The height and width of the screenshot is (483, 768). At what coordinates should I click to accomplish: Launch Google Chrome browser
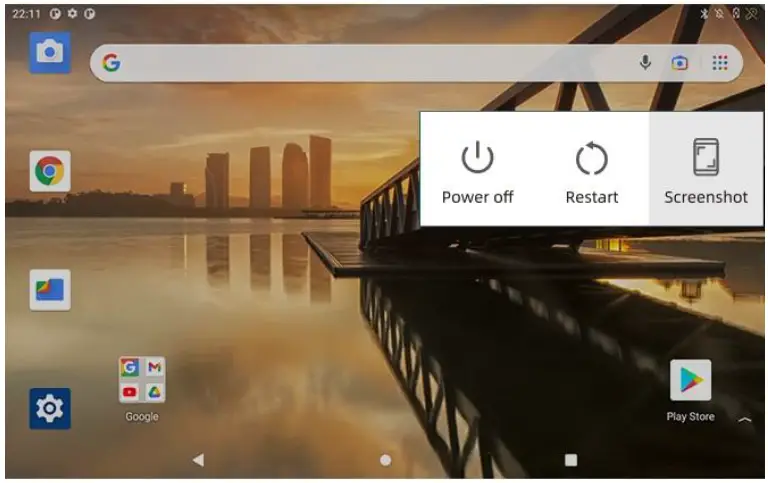tap(50, 171)
